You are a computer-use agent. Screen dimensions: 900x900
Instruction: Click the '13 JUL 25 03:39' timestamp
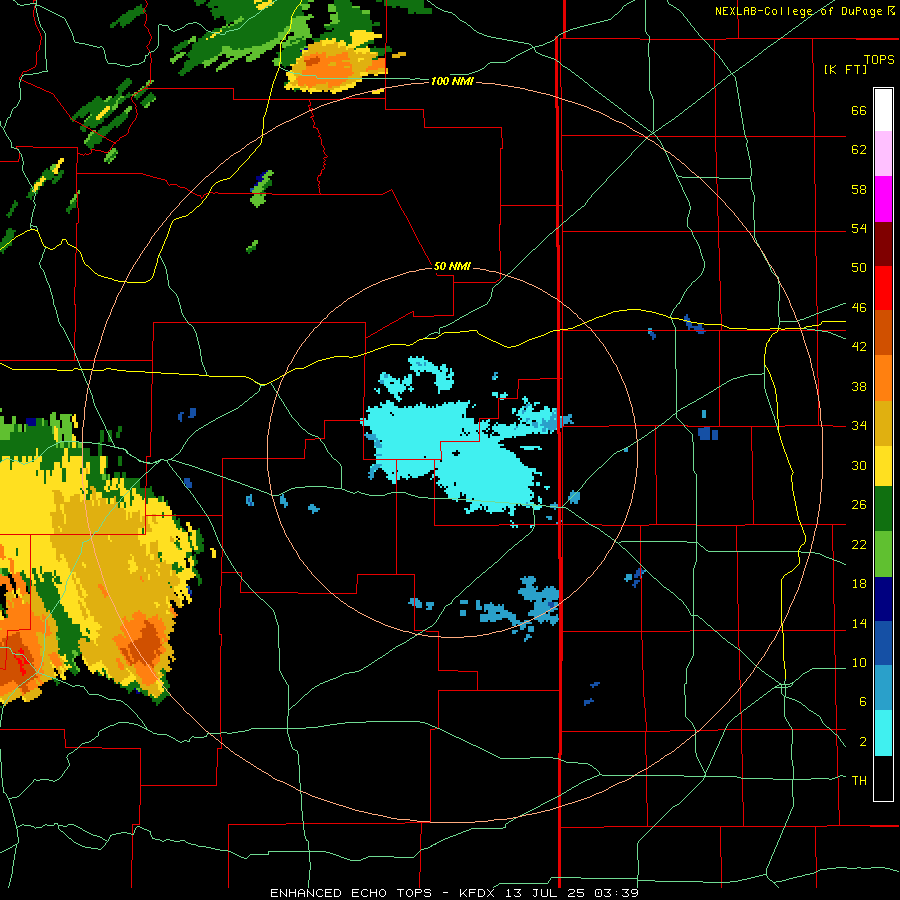(x=572, y=893)
